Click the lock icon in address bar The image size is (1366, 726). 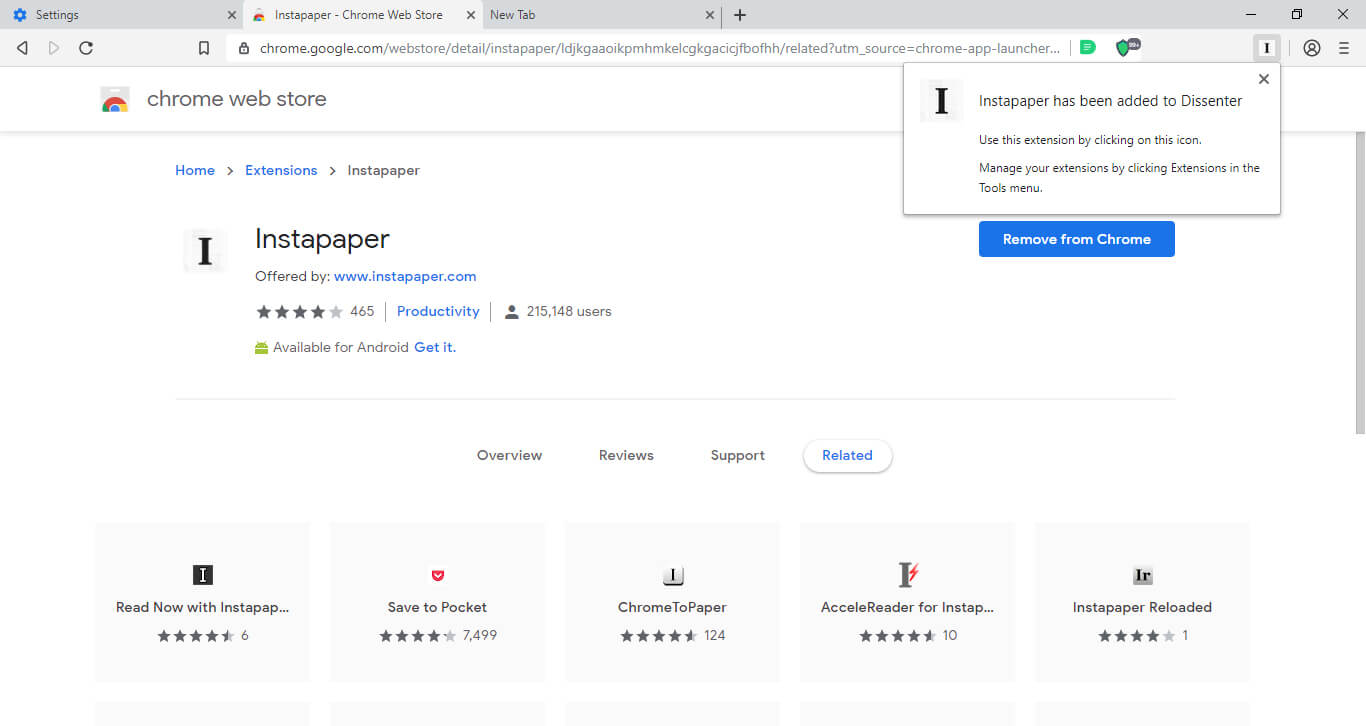pos(244,48)
